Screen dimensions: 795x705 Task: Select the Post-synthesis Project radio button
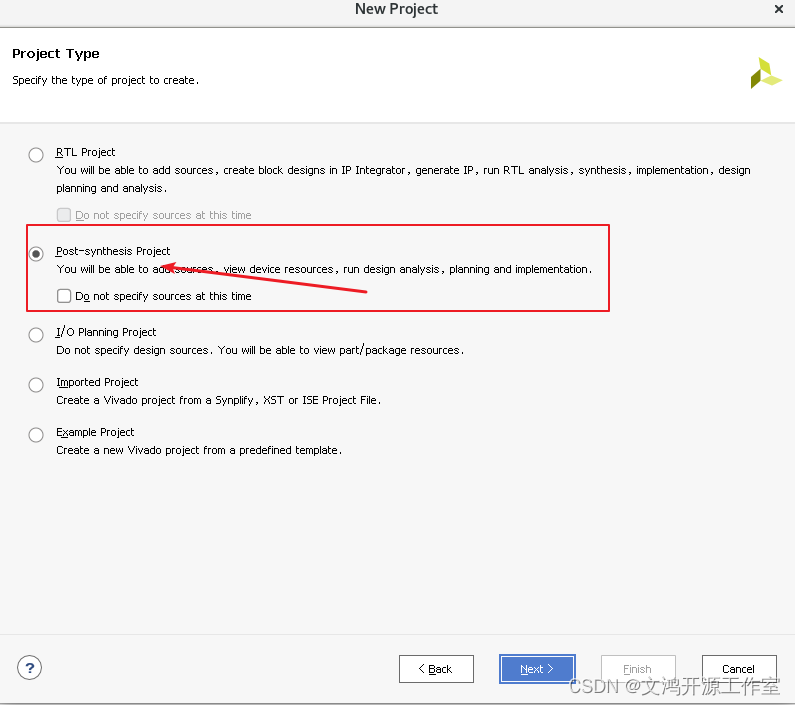tap(36, 254)
